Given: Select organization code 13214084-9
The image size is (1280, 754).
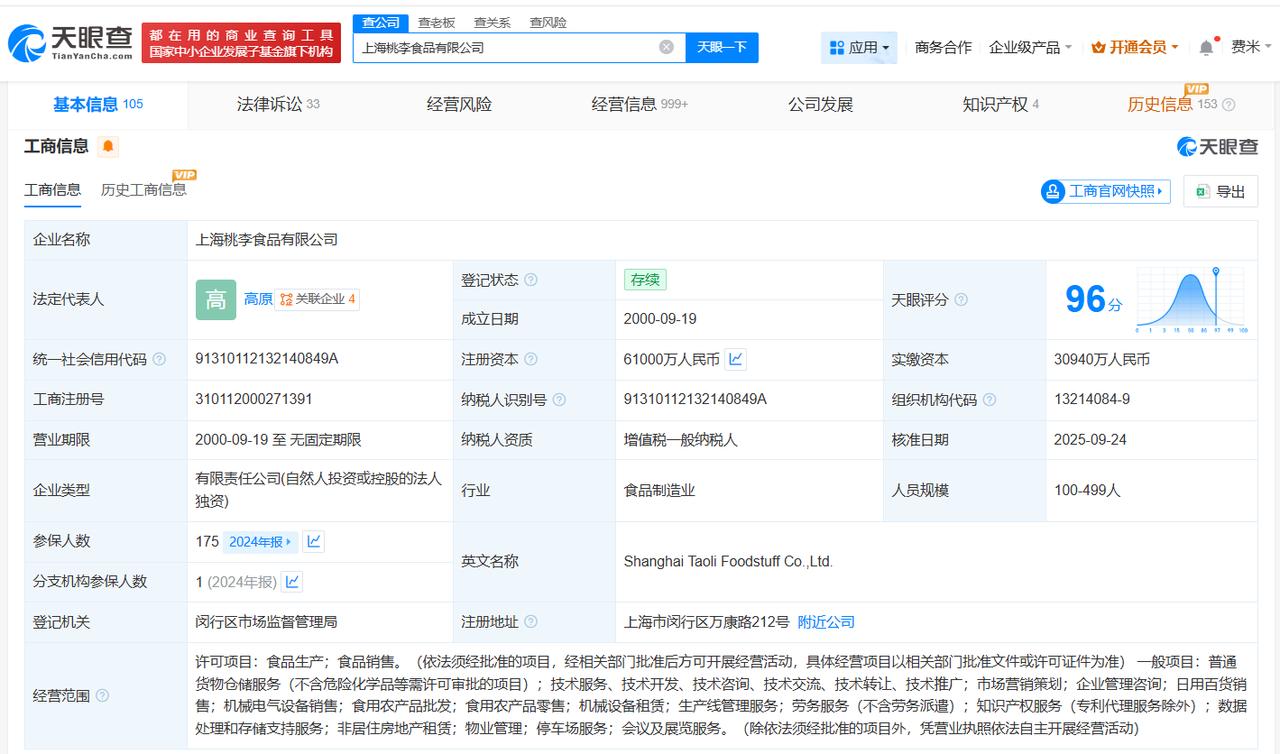Looking at the screenshot, I should [x=1092, y=399].
